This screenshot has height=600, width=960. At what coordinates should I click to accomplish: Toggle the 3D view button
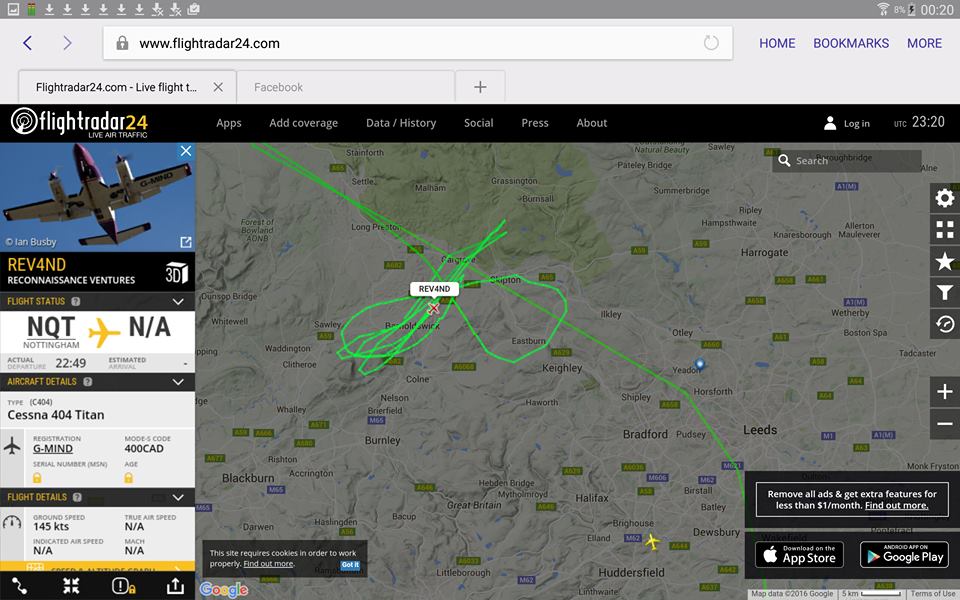(176, 271)
